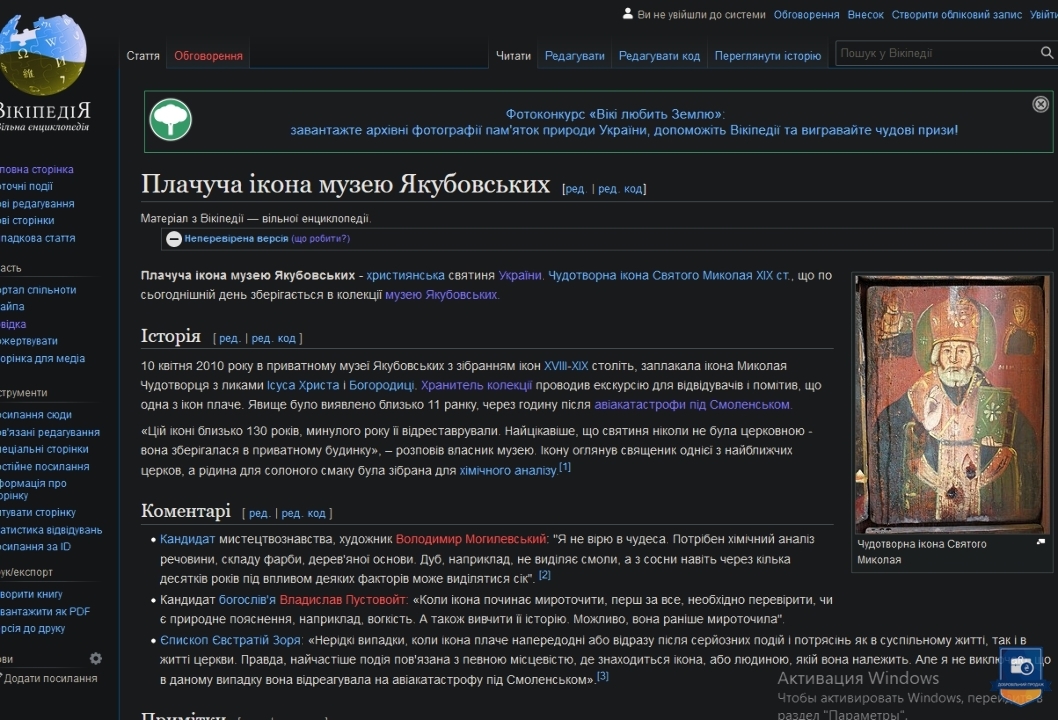Follow the музею Якубовських link

[x=441, y=295]
